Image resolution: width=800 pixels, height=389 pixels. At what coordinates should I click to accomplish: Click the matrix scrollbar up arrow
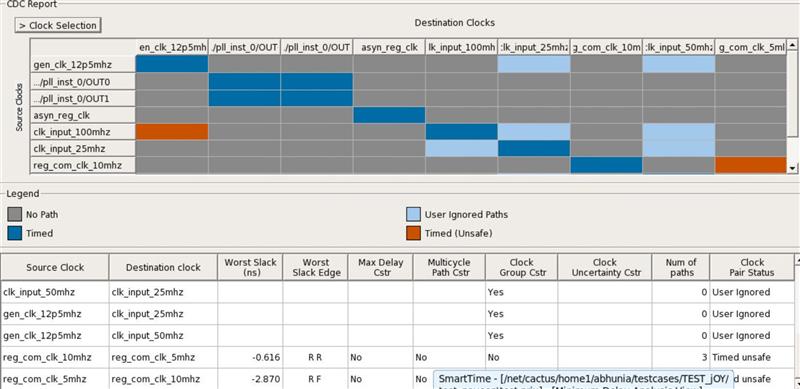coord(792,45)
